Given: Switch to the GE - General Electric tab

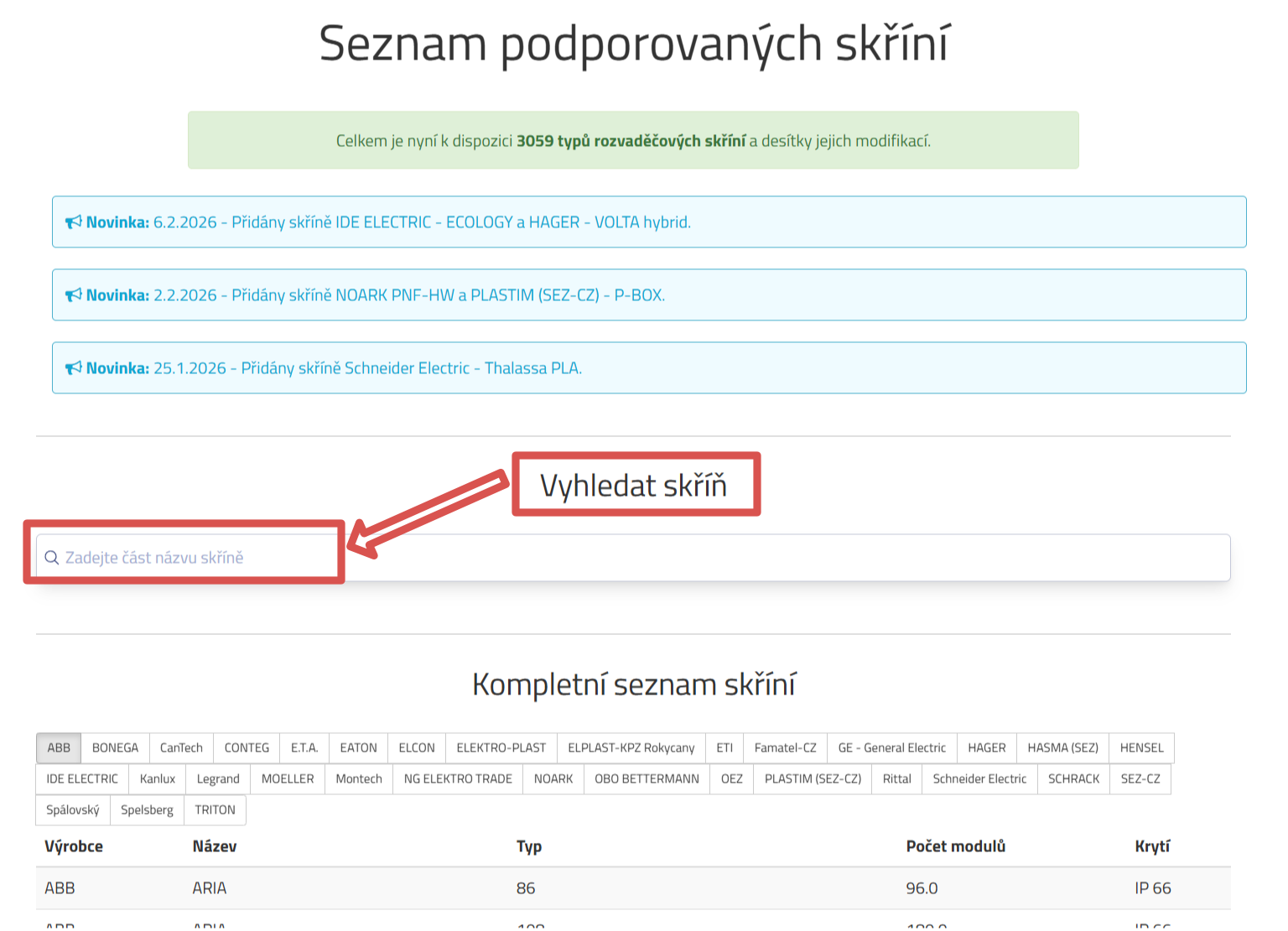Looking at the screenshot, I should pos(891,747).
